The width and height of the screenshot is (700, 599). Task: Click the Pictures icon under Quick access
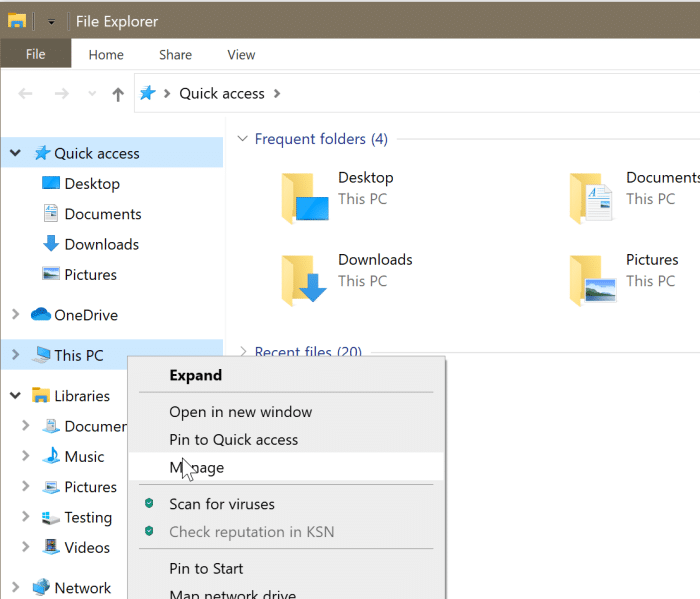click(50, 274)
